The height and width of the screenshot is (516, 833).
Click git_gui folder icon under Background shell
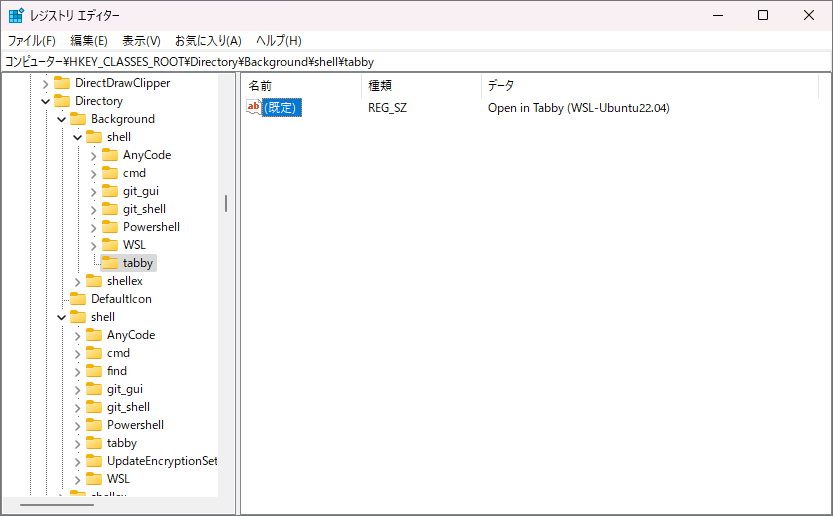click(110, 191)
